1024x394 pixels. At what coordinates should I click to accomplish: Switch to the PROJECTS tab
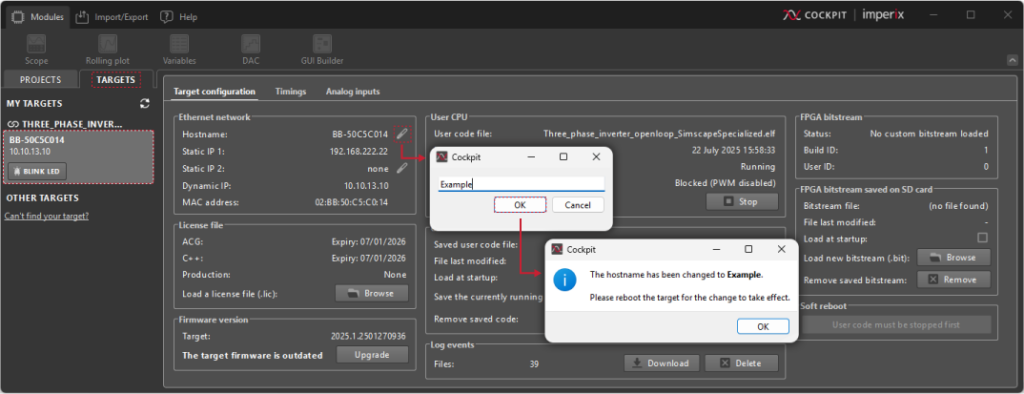point(40,80)
